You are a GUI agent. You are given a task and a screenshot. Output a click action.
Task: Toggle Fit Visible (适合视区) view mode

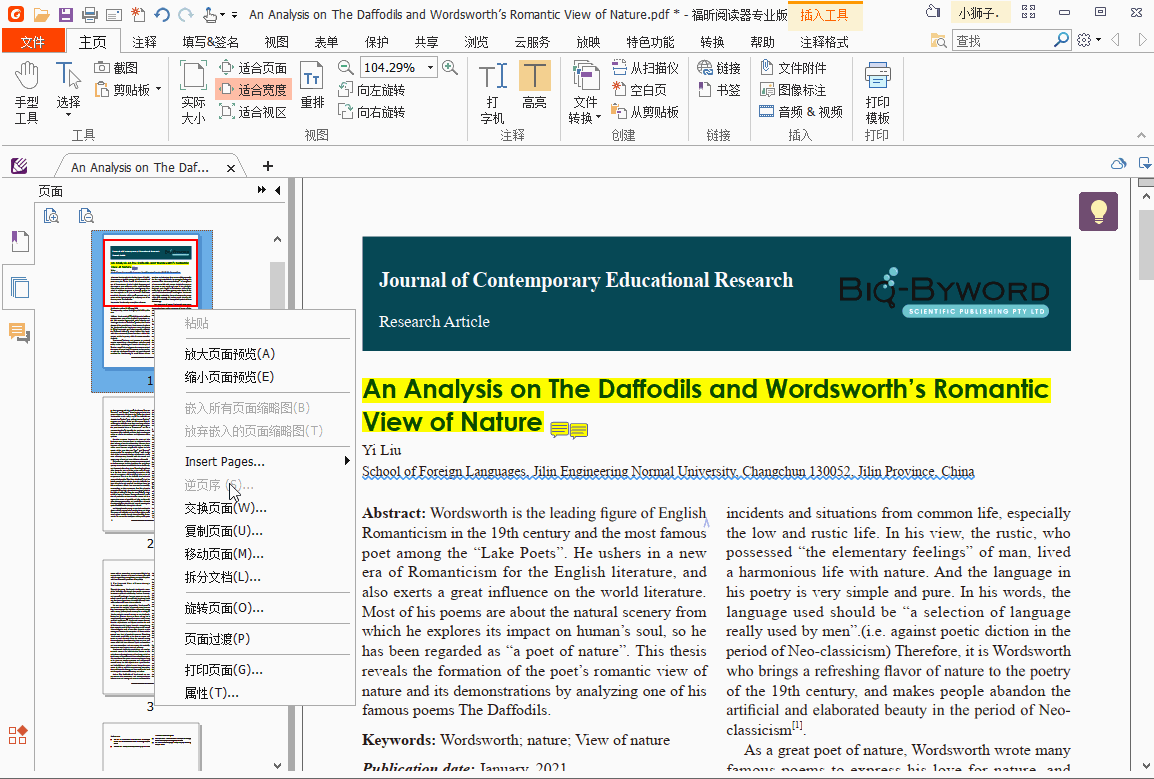pyautogui.click(x=253, y=112)
